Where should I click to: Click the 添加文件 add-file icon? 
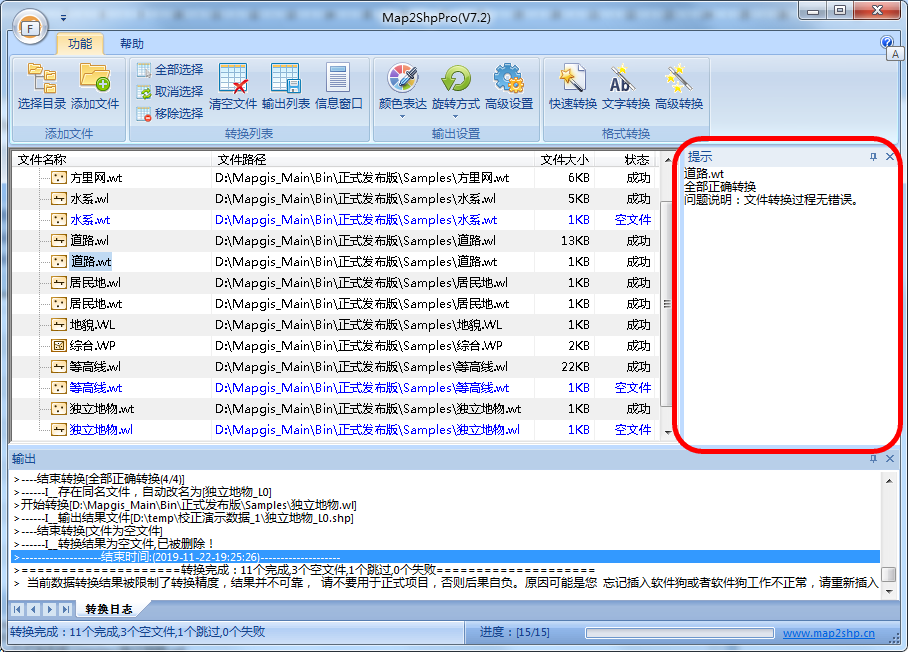95,78
